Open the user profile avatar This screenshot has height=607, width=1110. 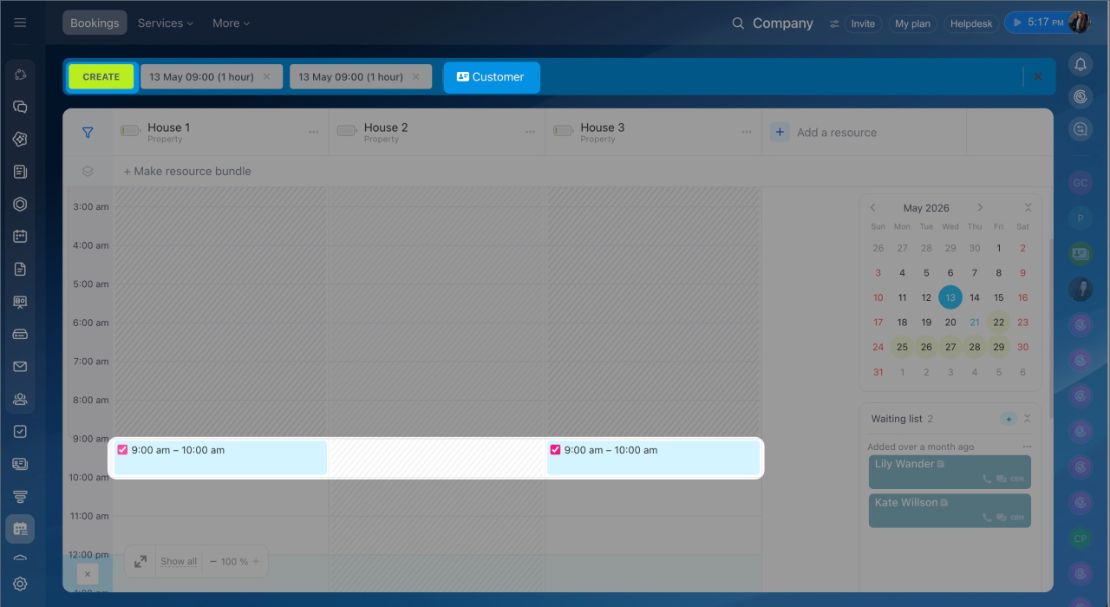click(1079, 23)
